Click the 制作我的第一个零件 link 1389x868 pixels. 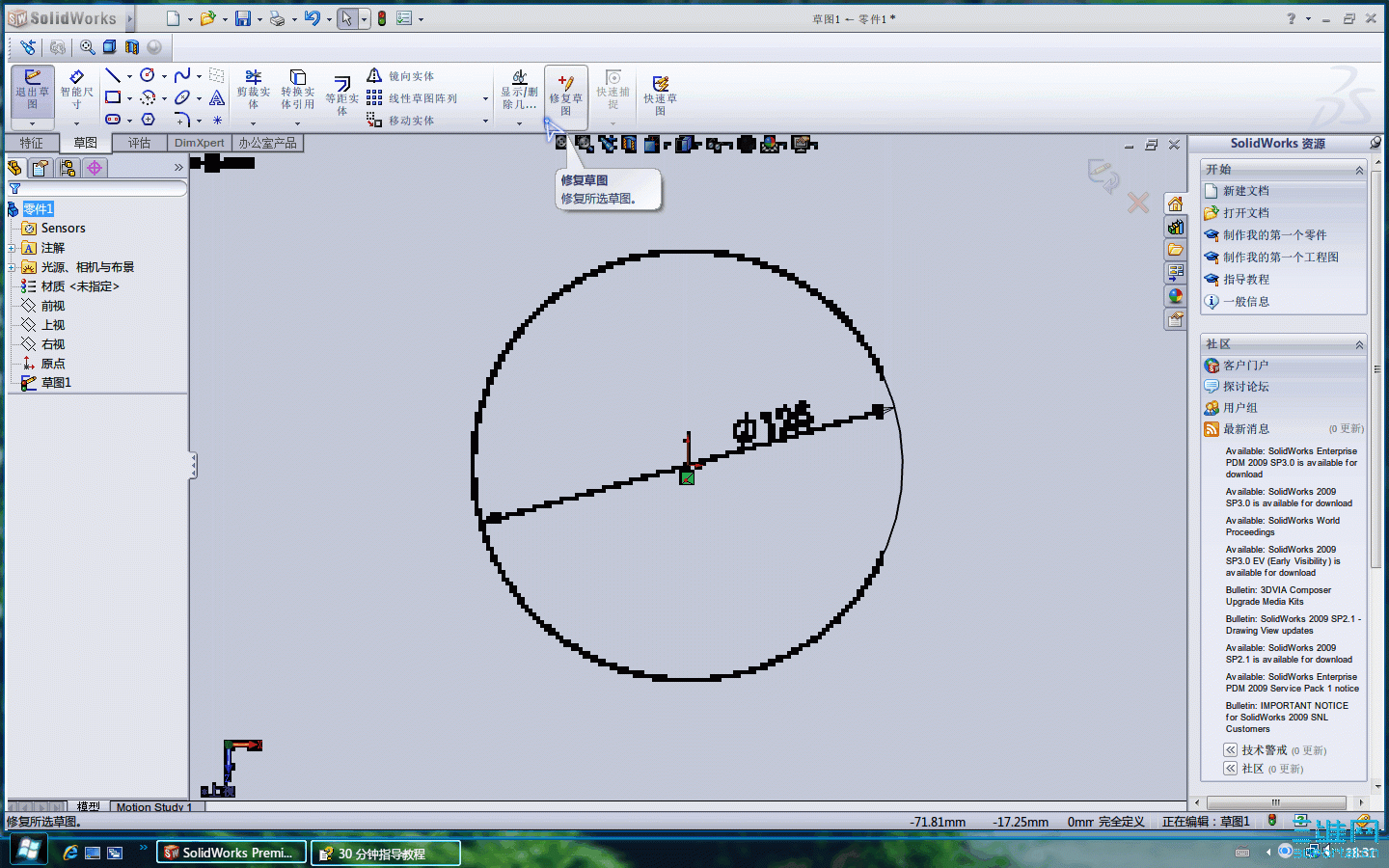pyautogui.click(x=1275, y=235)
